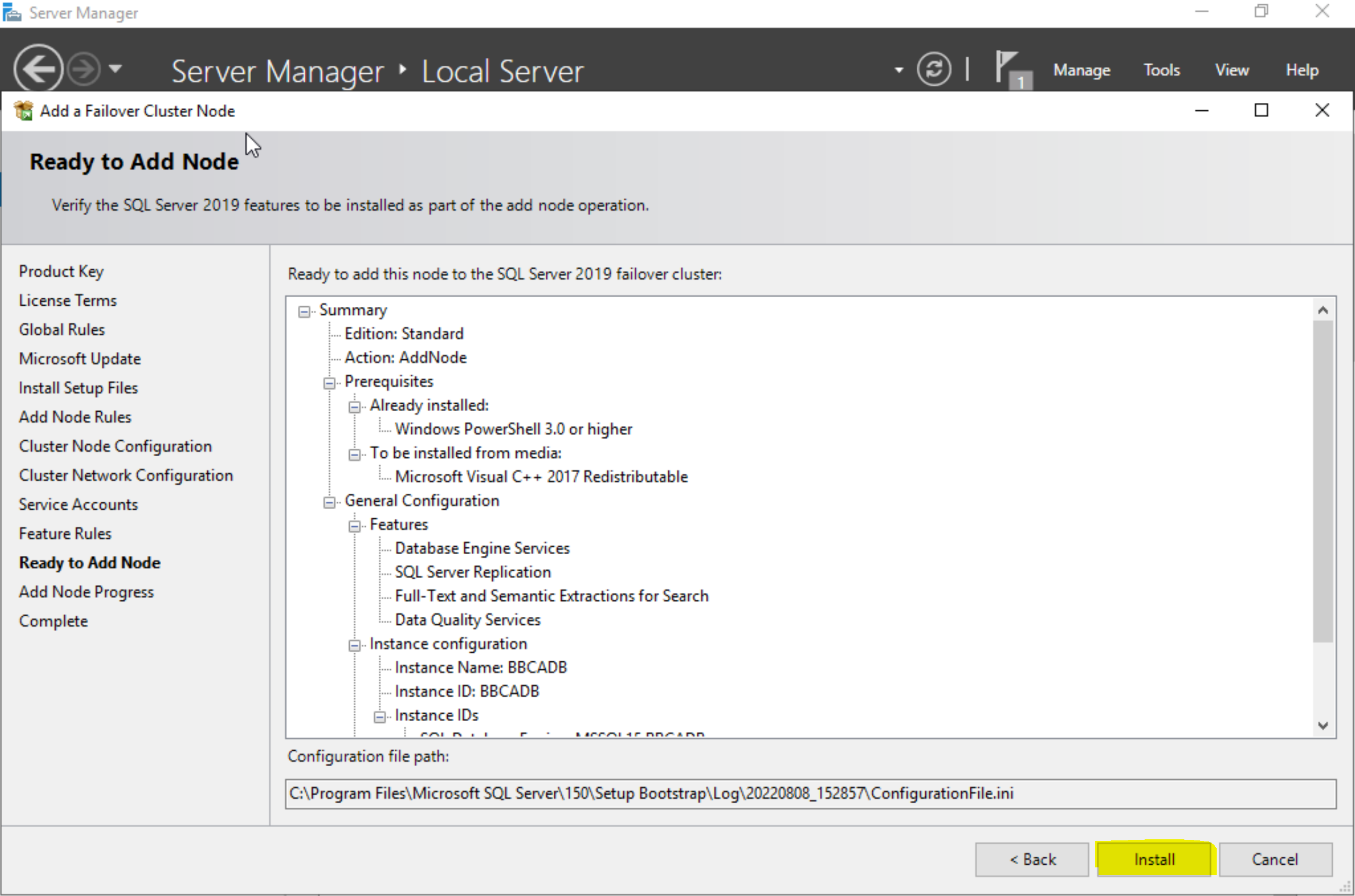Open the Tools menu
1355x896 pixels.
click(x=1161, y=70)
